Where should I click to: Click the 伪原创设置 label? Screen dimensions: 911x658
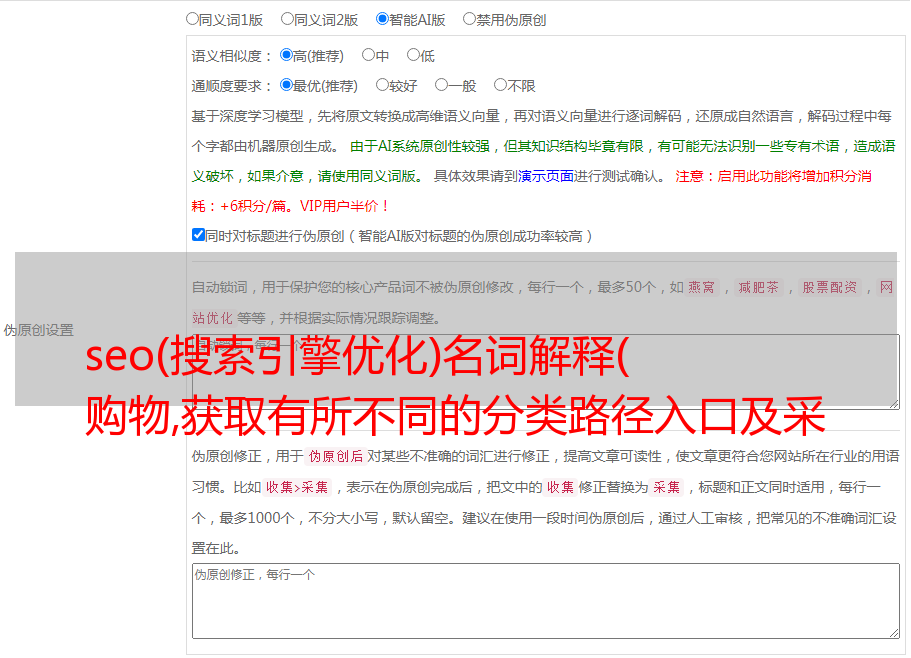tap(39, 330)
